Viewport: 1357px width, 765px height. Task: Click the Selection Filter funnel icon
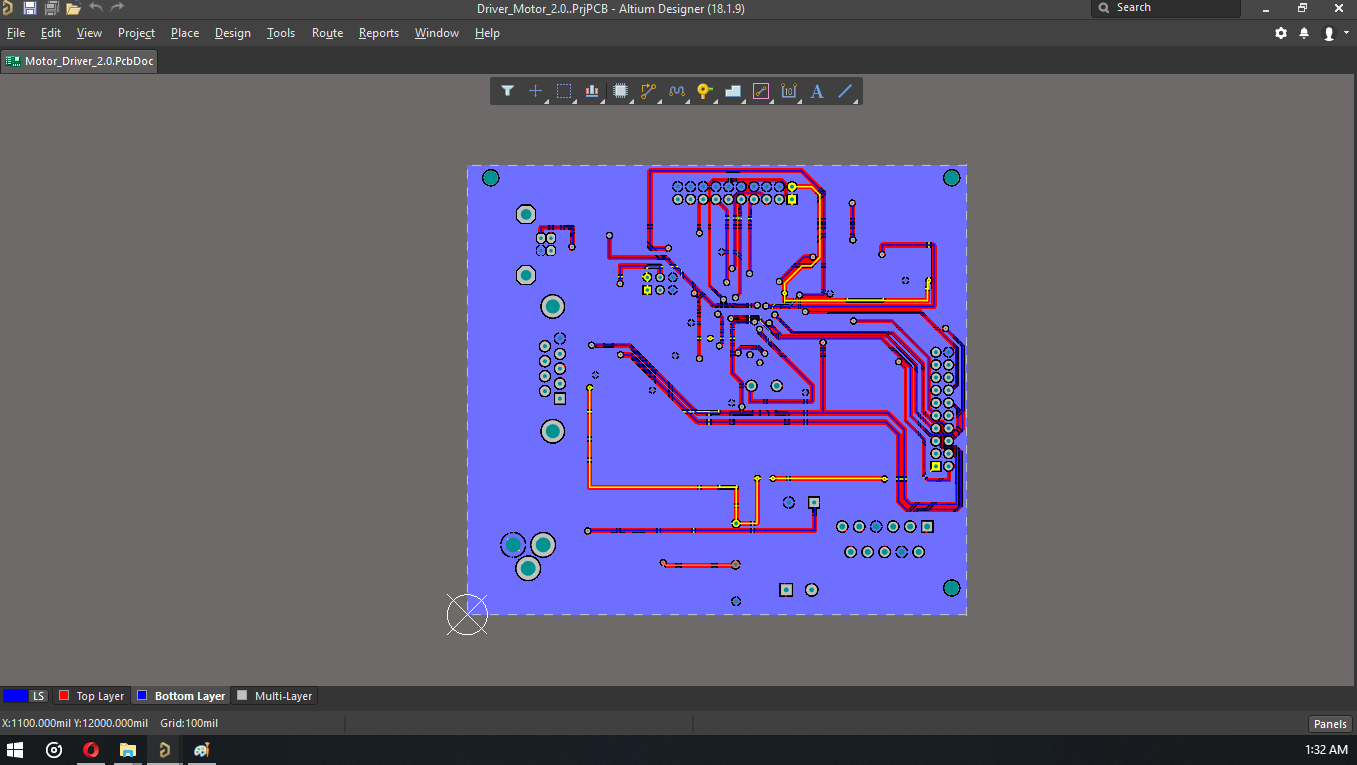click(508, 91)
